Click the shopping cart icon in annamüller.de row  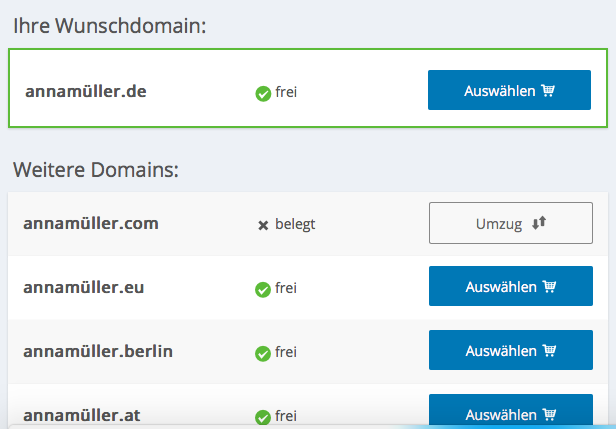tap(548, 90)
